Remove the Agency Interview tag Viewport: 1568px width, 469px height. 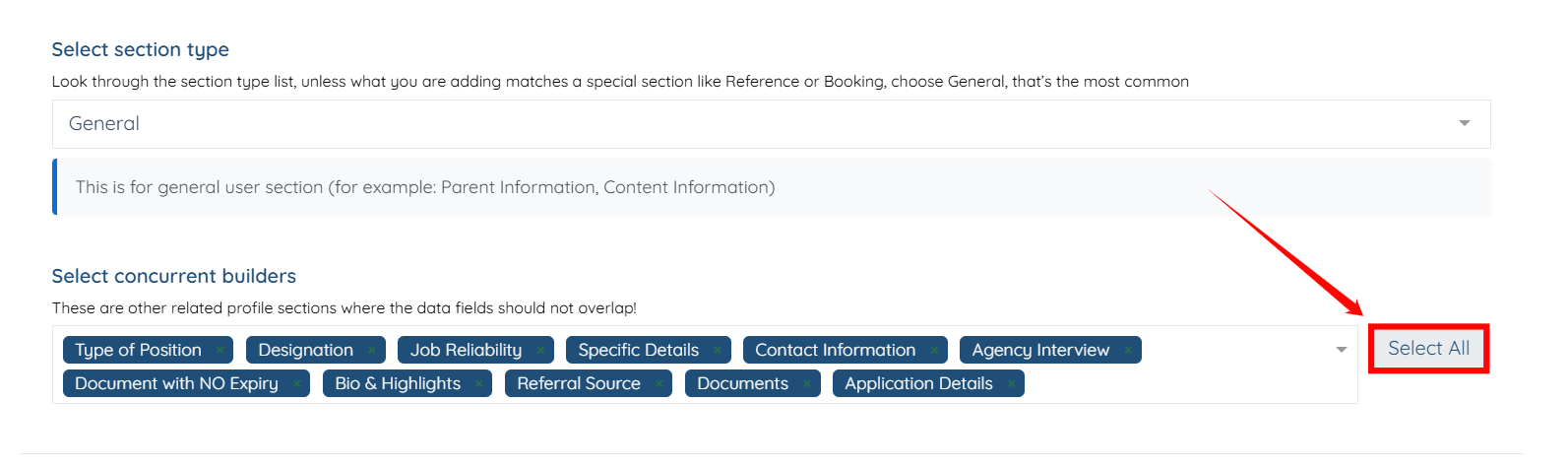click(x=1128, y=351)
